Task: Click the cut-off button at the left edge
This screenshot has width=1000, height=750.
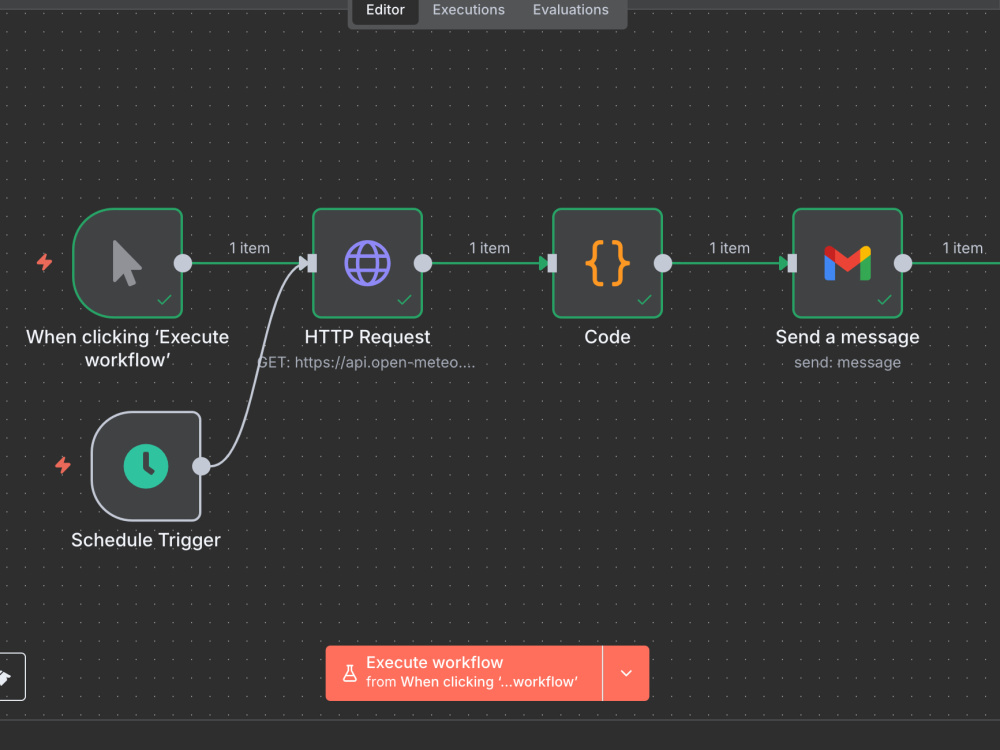Action: (11, 677)
